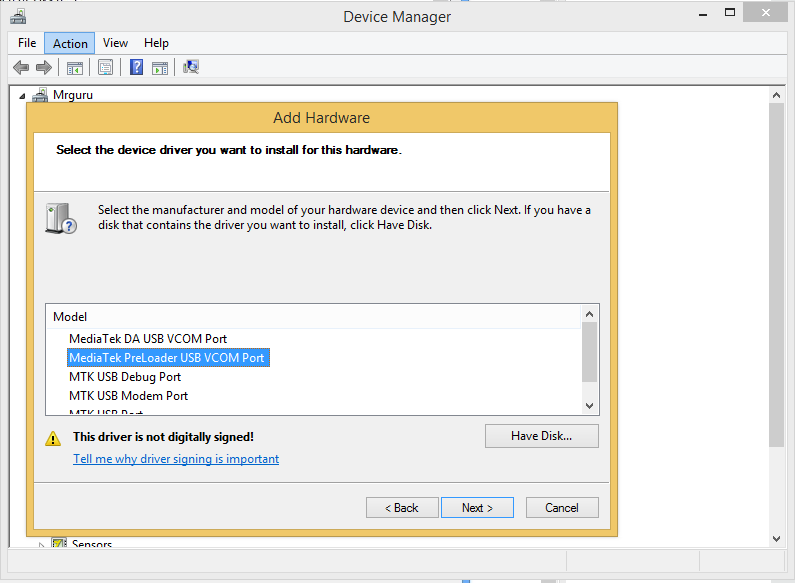Image resolution: width=795 pixels, height=583 pixels.
Task: Select MTK USB Debug Port
Action: click(125, 377)
